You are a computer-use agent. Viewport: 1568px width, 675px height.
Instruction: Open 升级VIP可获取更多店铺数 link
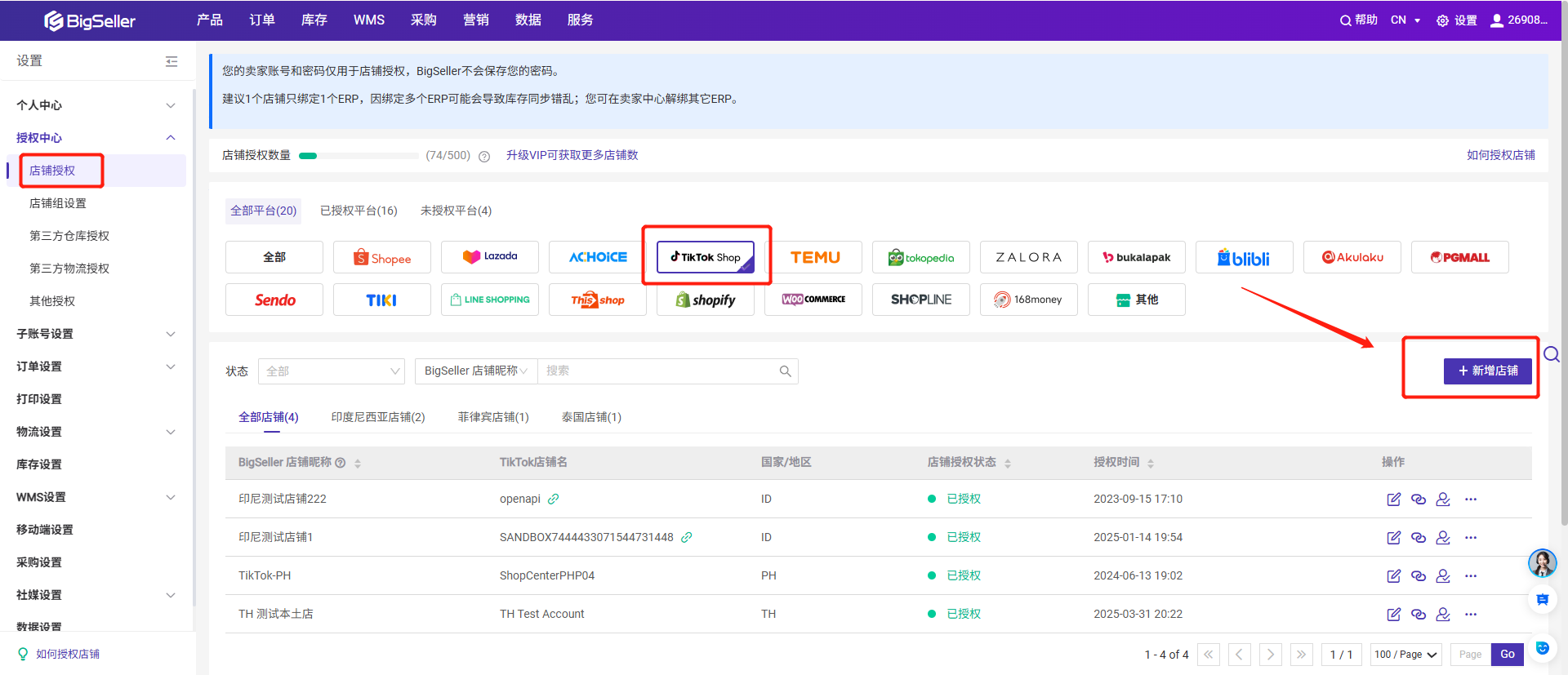pyautogui.click(x=572, y=155)
